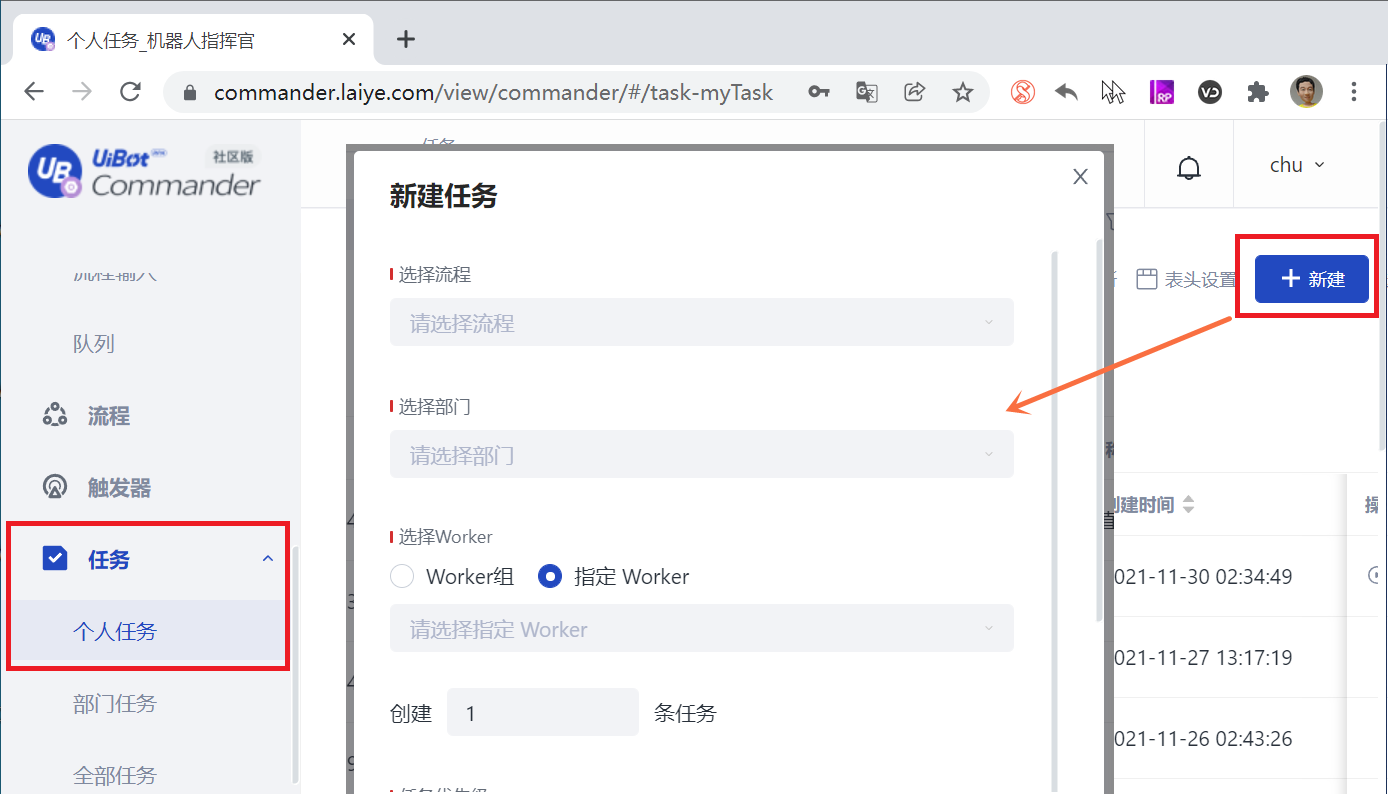Click the 触发器 sidebar icon

pyautogui.click(x=54, y=487)
